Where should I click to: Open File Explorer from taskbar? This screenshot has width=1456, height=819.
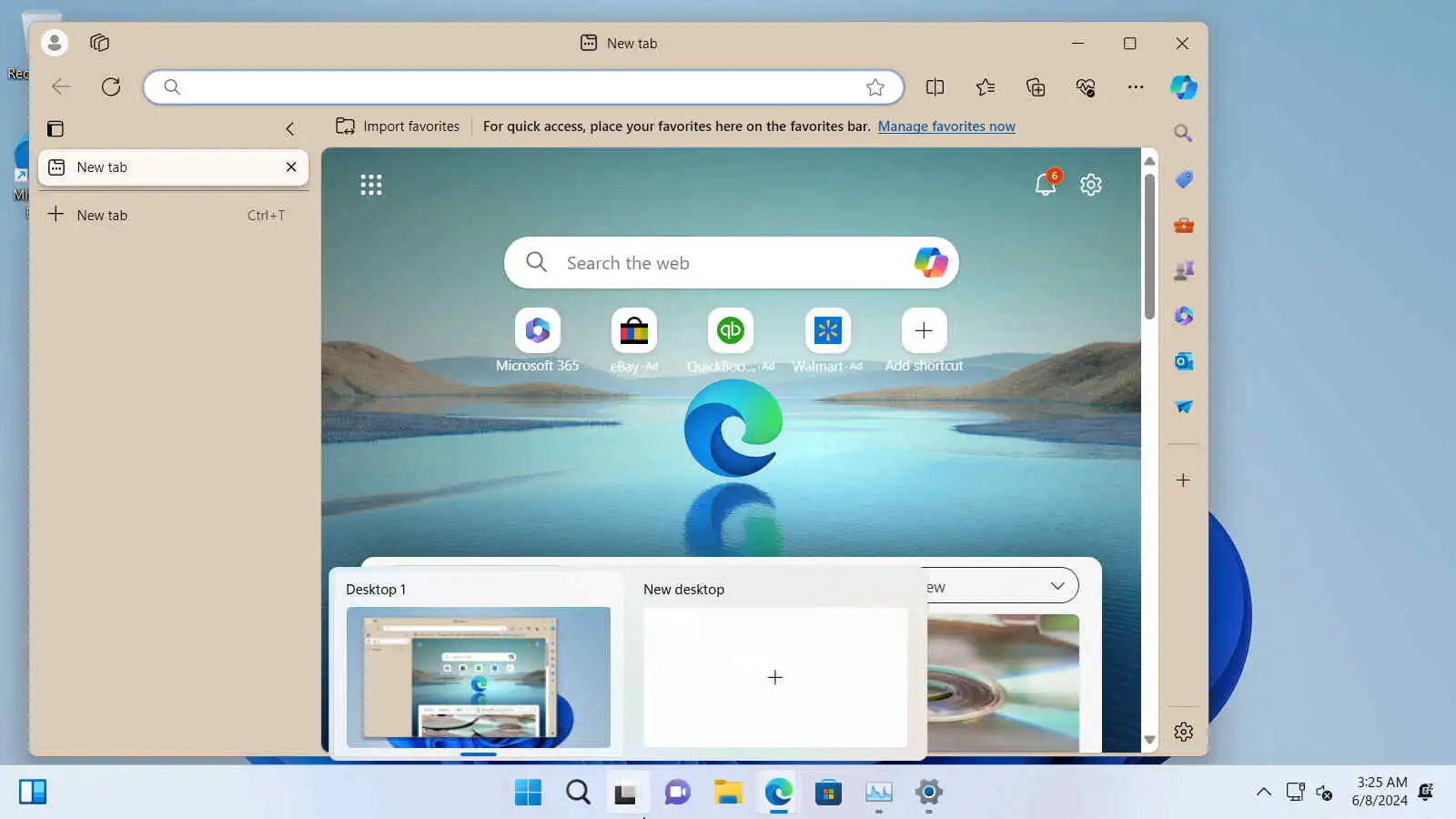pos(728,792)
